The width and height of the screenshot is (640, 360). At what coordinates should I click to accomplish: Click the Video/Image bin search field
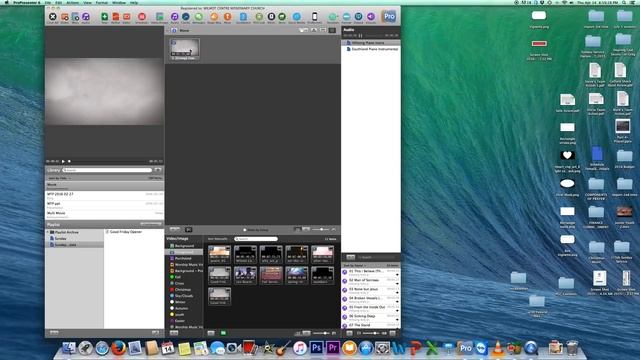[x=256, y=239]
